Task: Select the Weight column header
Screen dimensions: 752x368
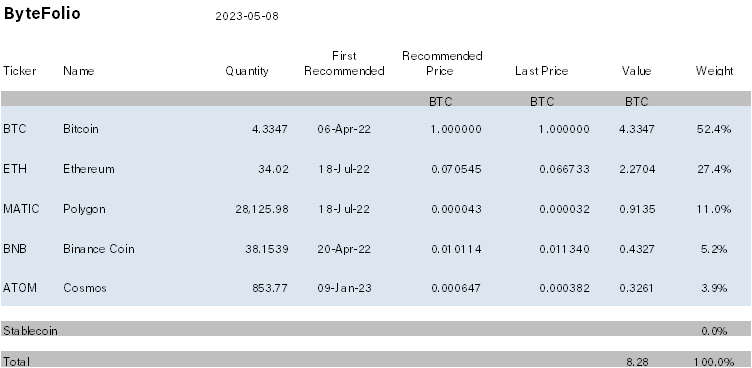Action: pos(714,71)
